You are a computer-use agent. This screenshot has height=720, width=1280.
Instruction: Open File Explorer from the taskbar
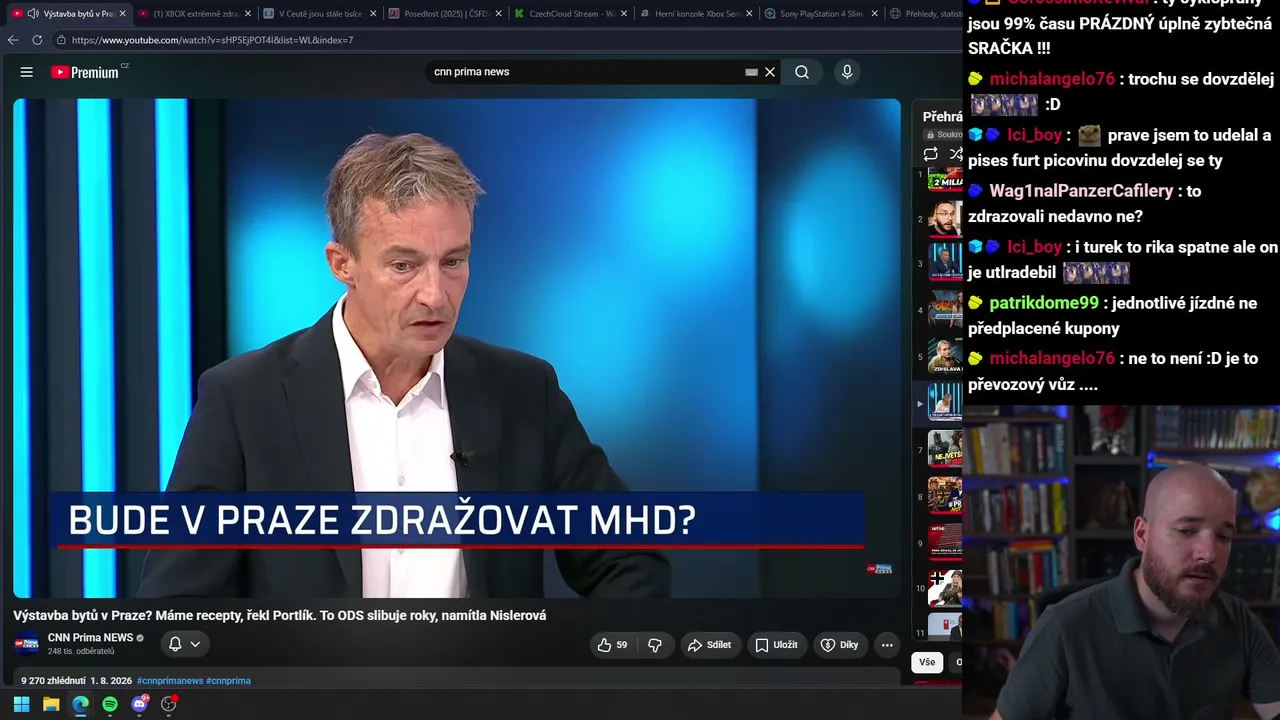pos(51,704)
